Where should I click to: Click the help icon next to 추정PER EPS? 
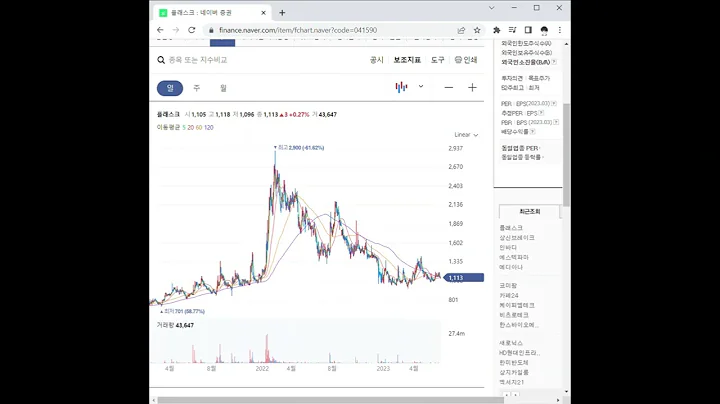[x=541, y=113]
